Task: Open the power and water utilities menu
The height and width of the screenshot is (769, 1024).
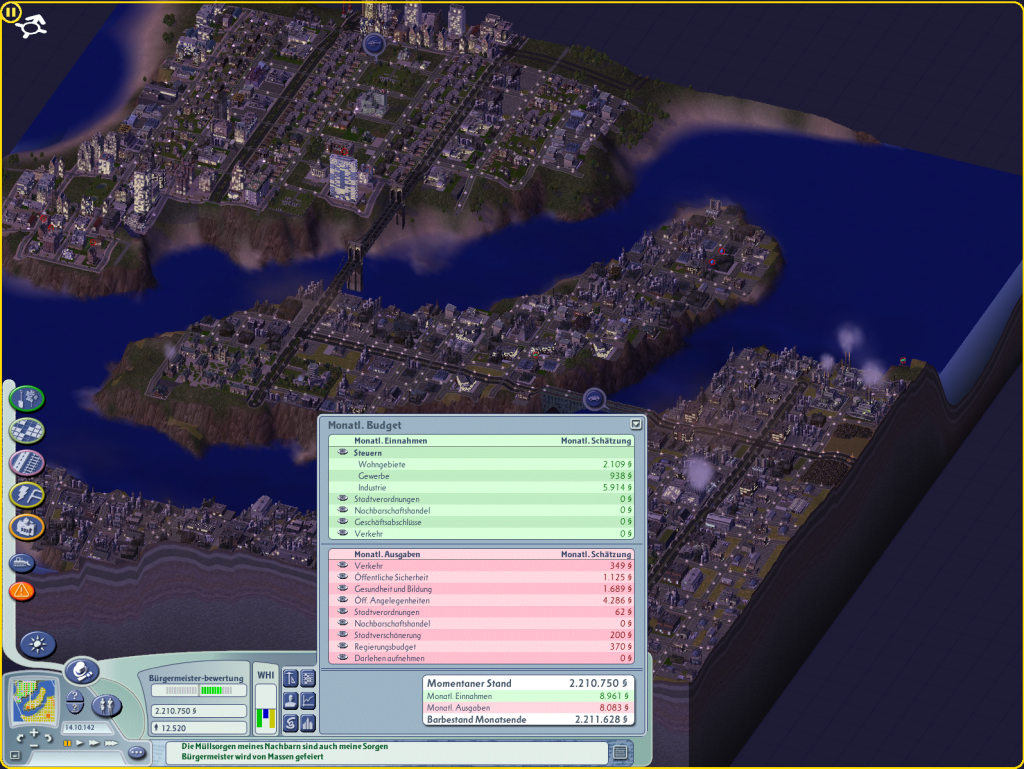Action: click(27, 495)
